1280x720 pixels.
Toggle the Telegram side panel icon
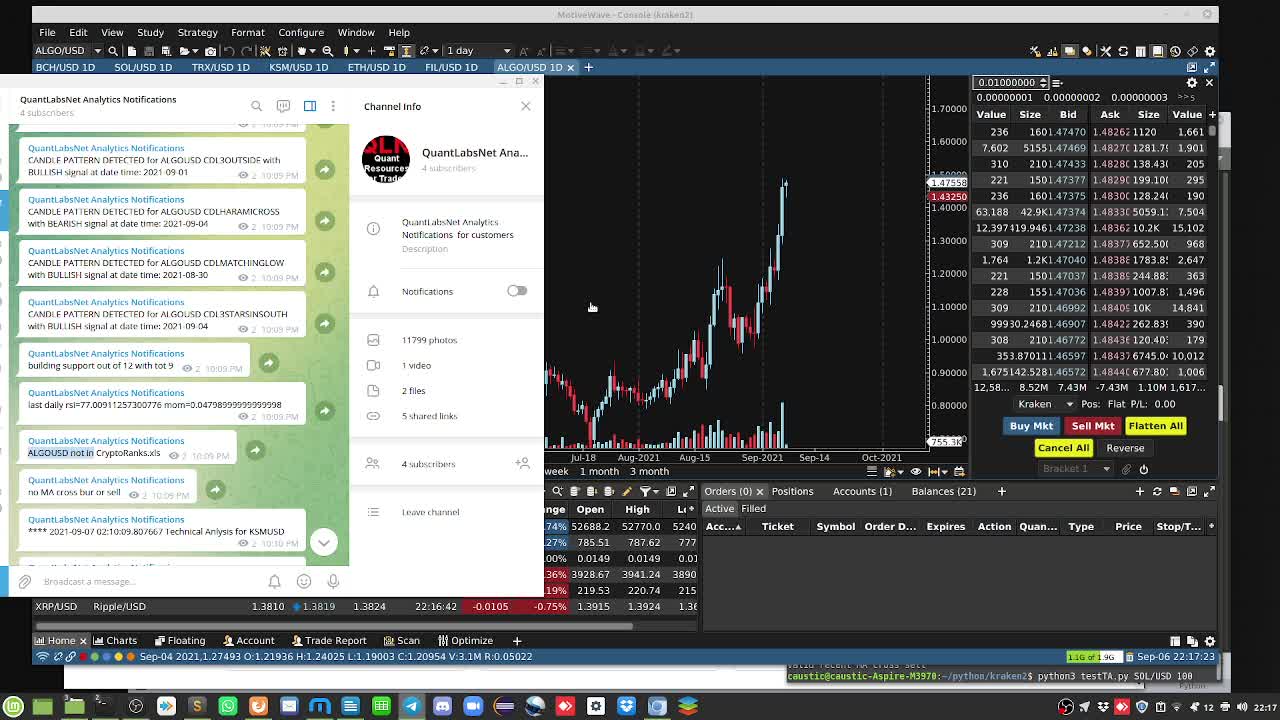pyautogui.click(x=310, y=106)
